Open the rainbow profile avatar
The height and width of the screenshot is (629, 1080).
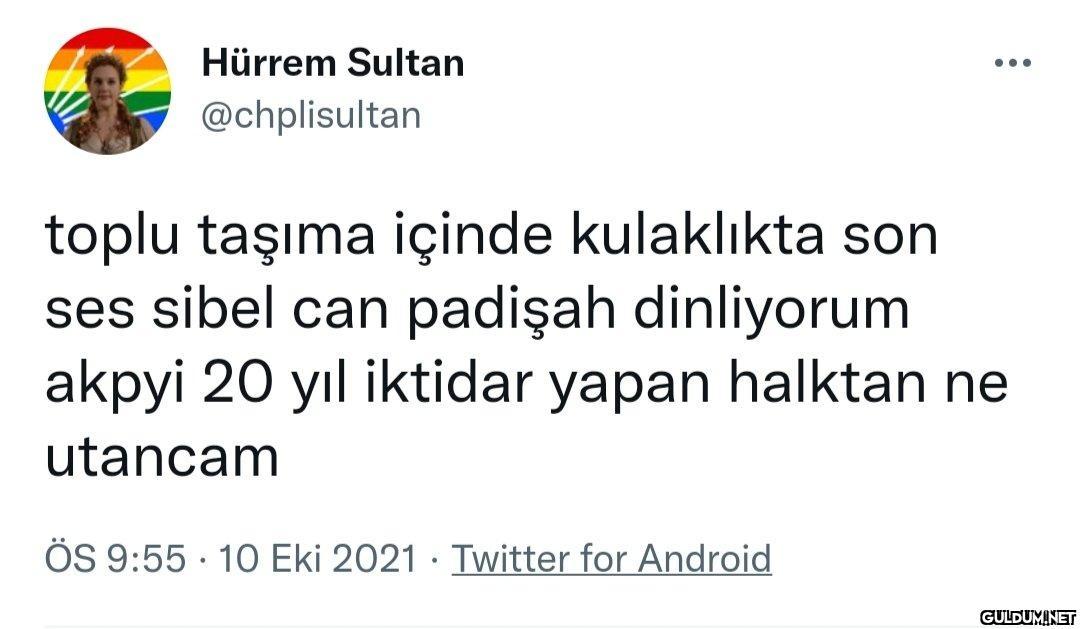click(x=107, y=90)
